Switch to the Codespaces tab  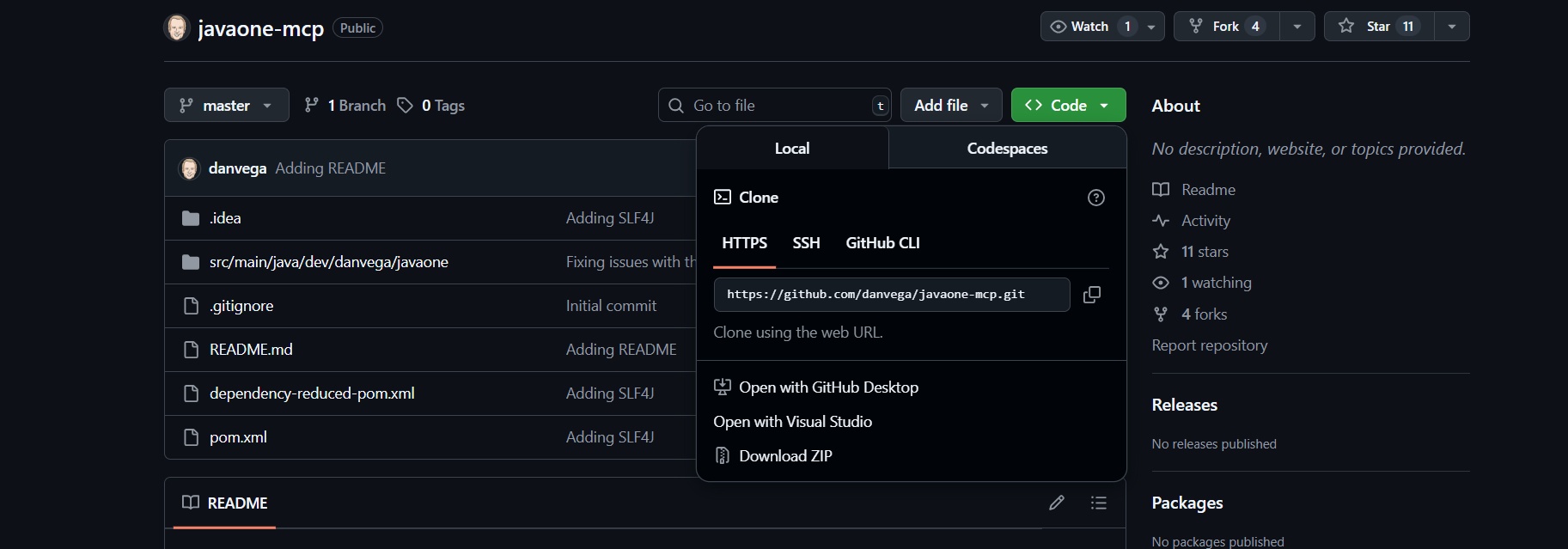click(x=1007, y=149)
